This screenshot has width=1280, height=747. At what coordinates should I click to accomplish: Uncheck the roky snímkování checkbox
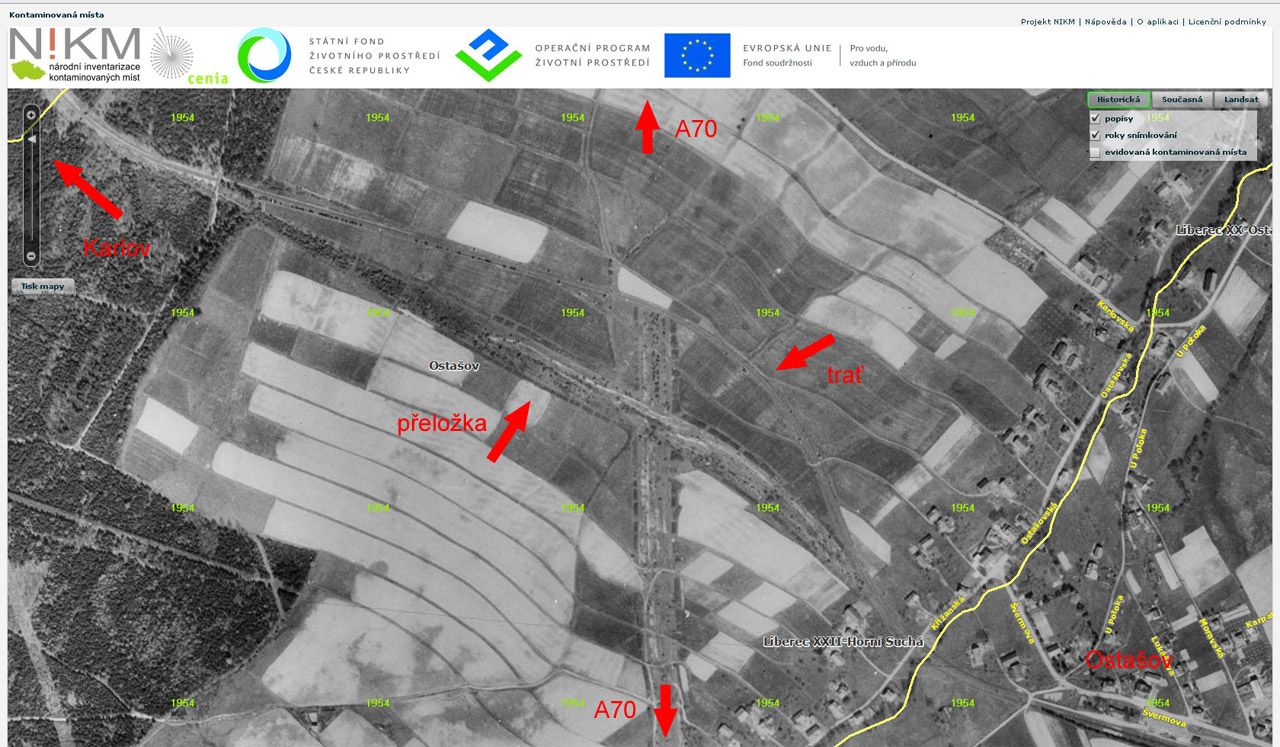1095,135
